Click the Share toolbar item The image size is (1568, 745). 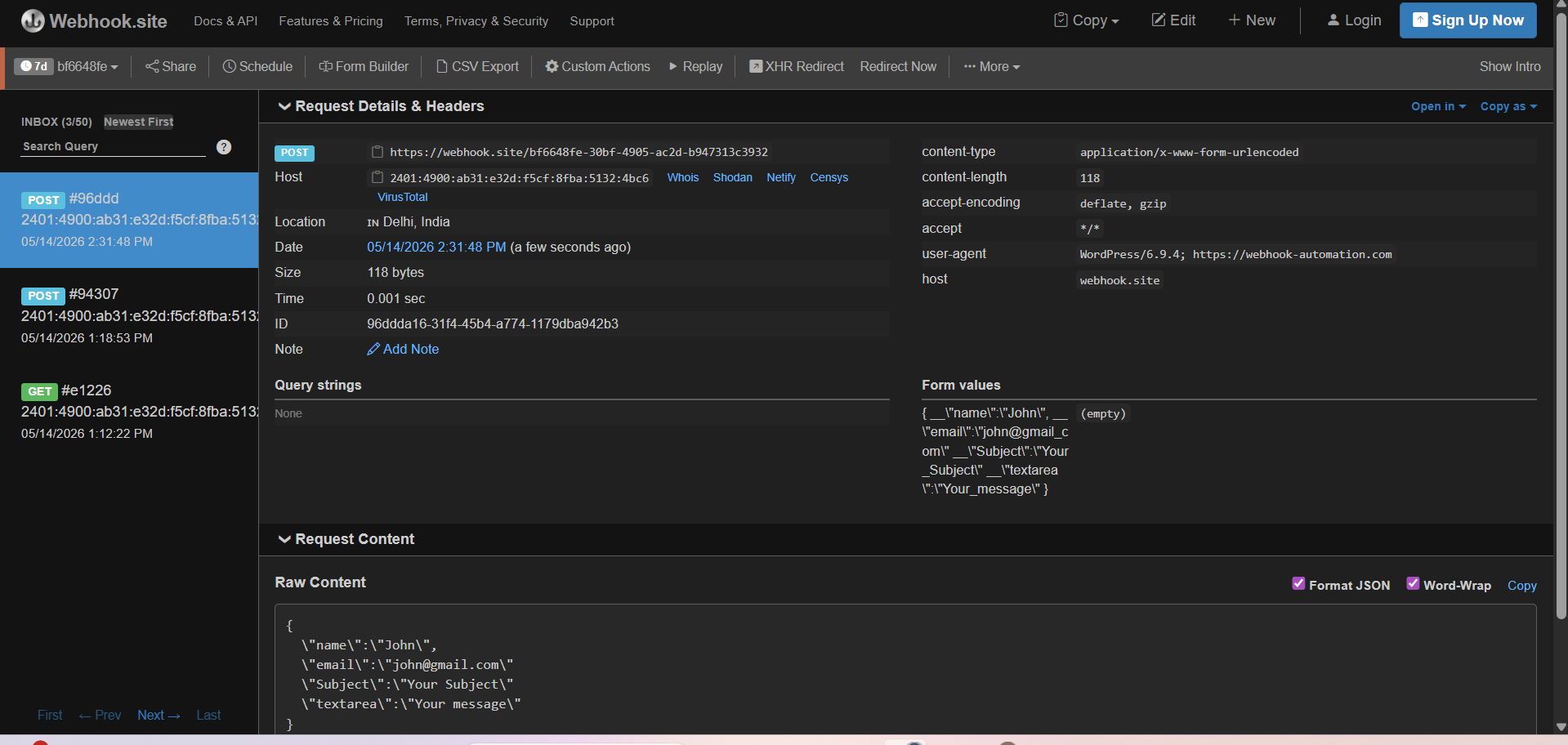[x=171, y=67]
